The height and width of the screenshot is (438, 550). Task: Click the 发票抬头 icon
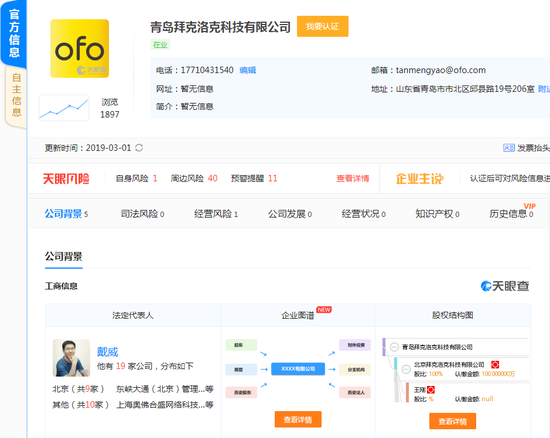[509, 148]
